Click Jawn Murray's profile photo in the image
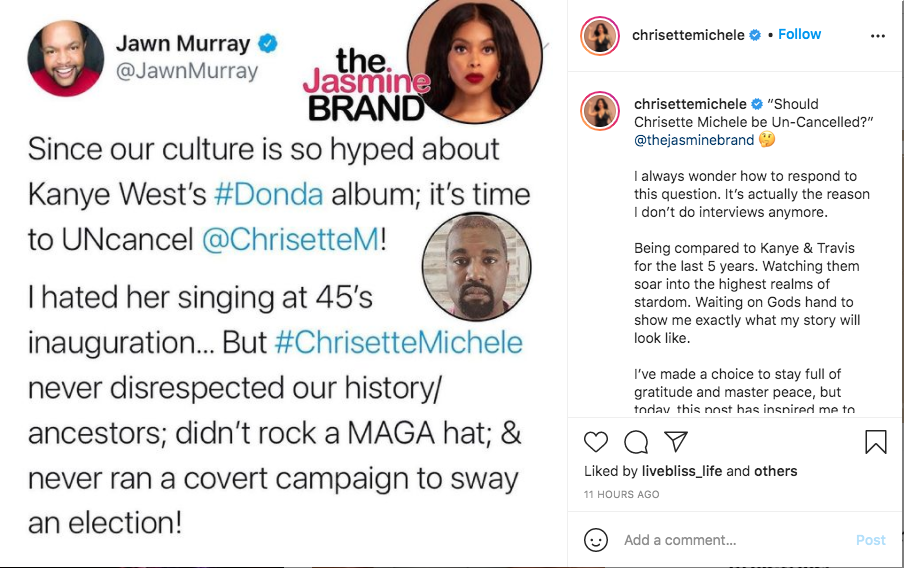The width and height of the screenshot is (904, 568). 66,58
